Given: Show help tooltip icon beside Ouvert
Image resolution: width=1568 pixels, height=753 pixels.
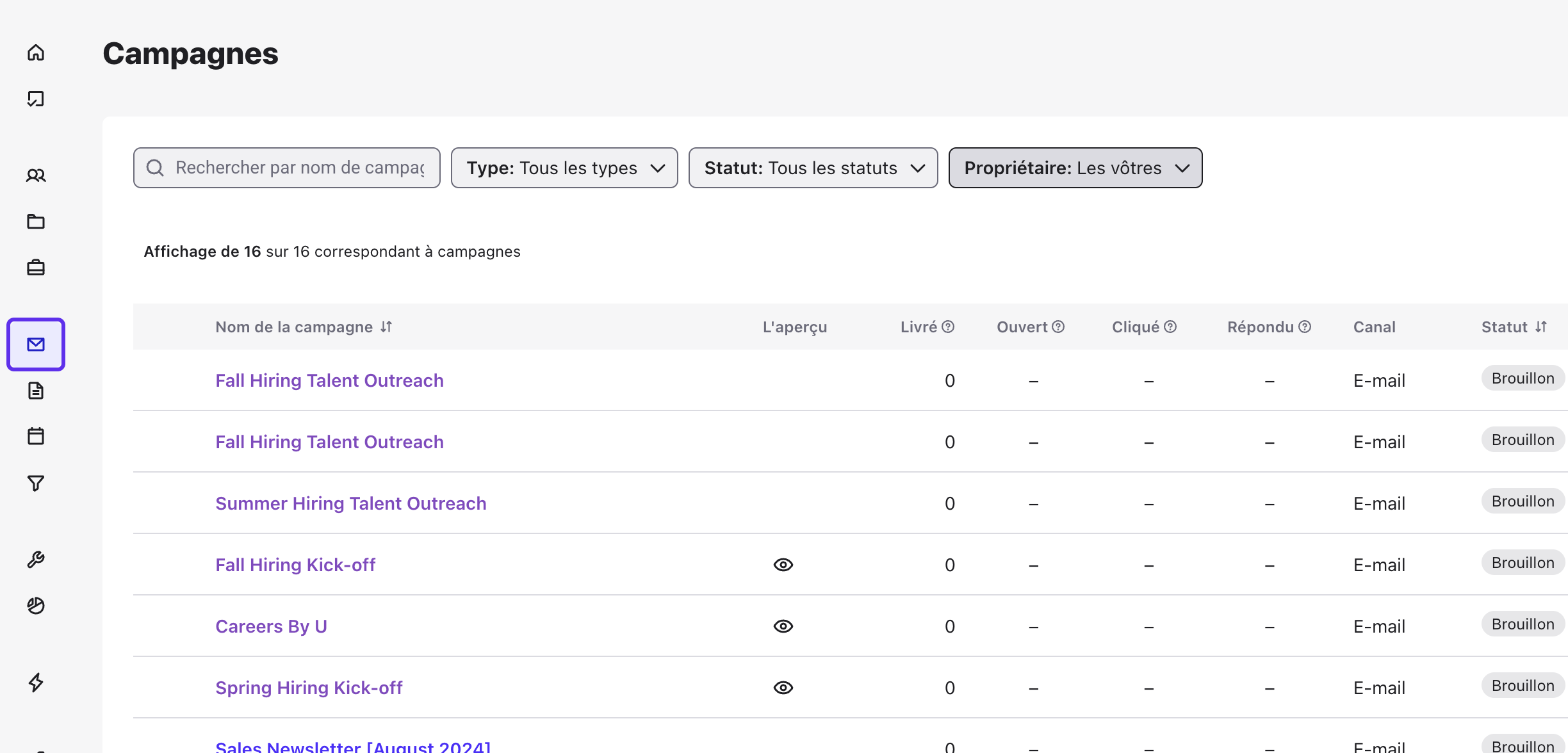Looking at the screenshot, I should pyautogui.click(x=1058, y=327).
